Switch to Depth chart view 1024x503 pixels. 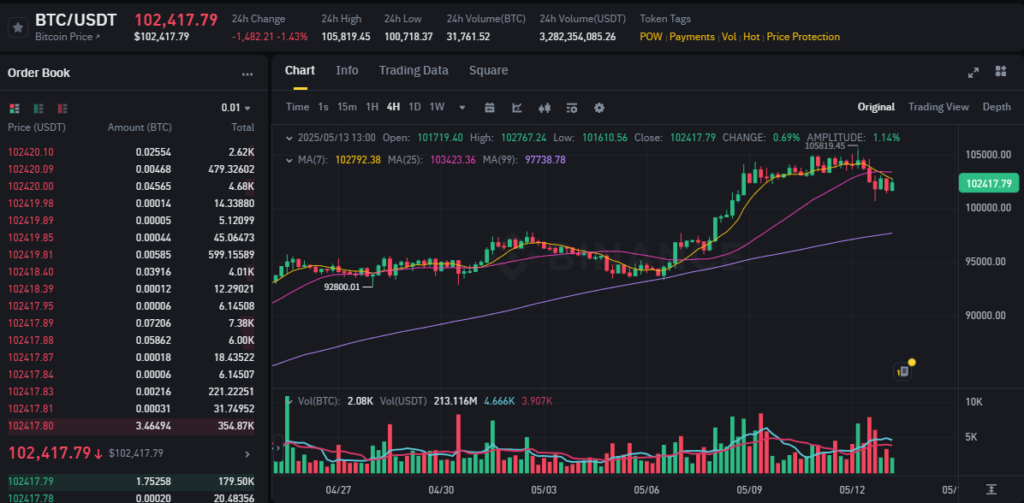pos(997,107)
